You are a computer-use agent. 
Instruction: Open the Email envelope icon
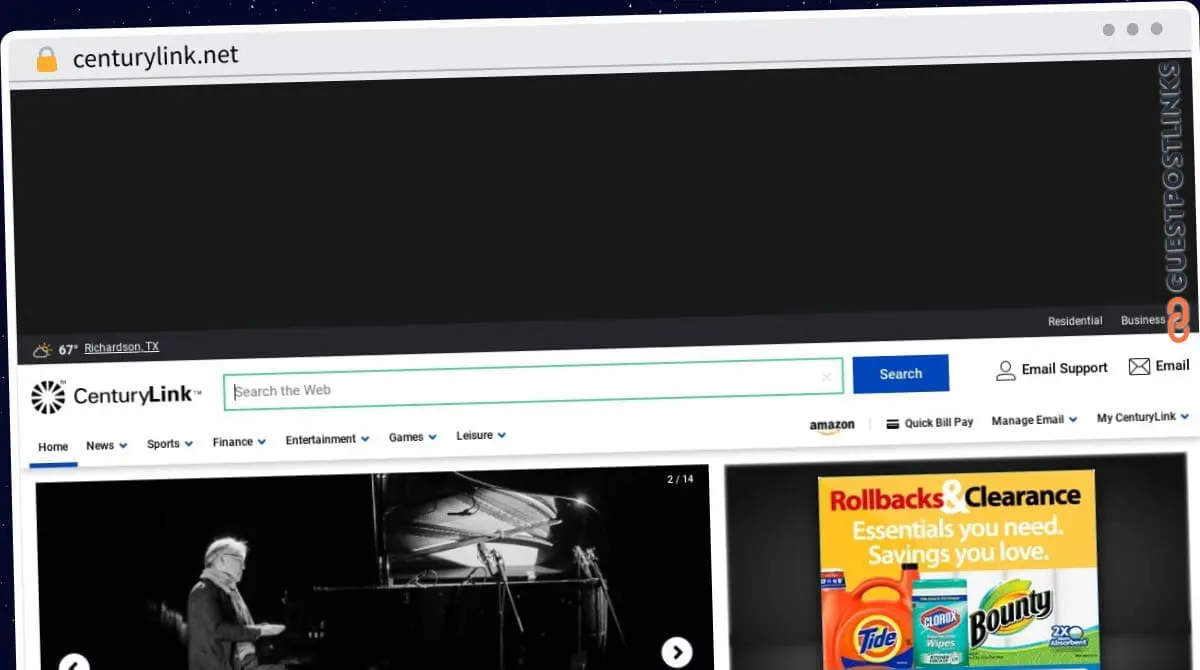click(x=1139, y=366)
